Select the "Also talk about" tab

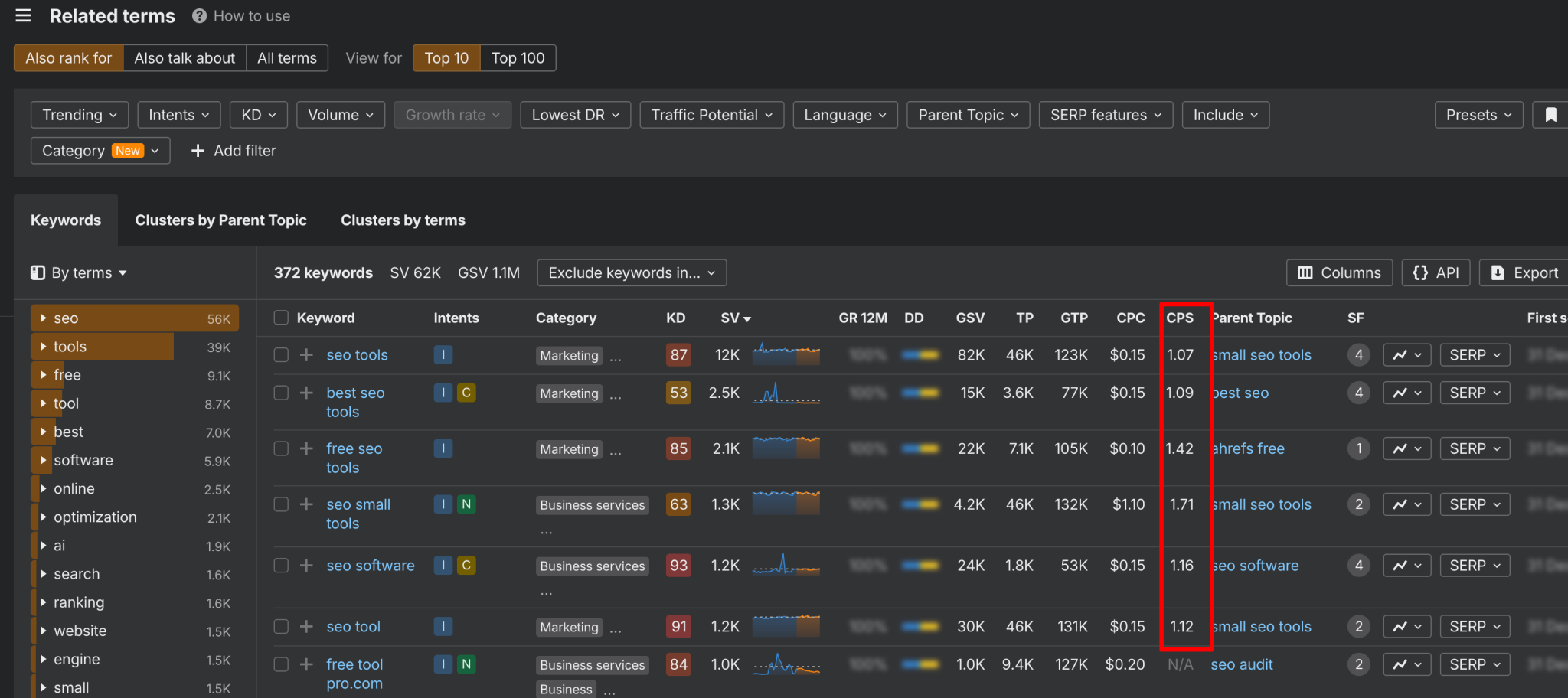[x=184, y=57]
